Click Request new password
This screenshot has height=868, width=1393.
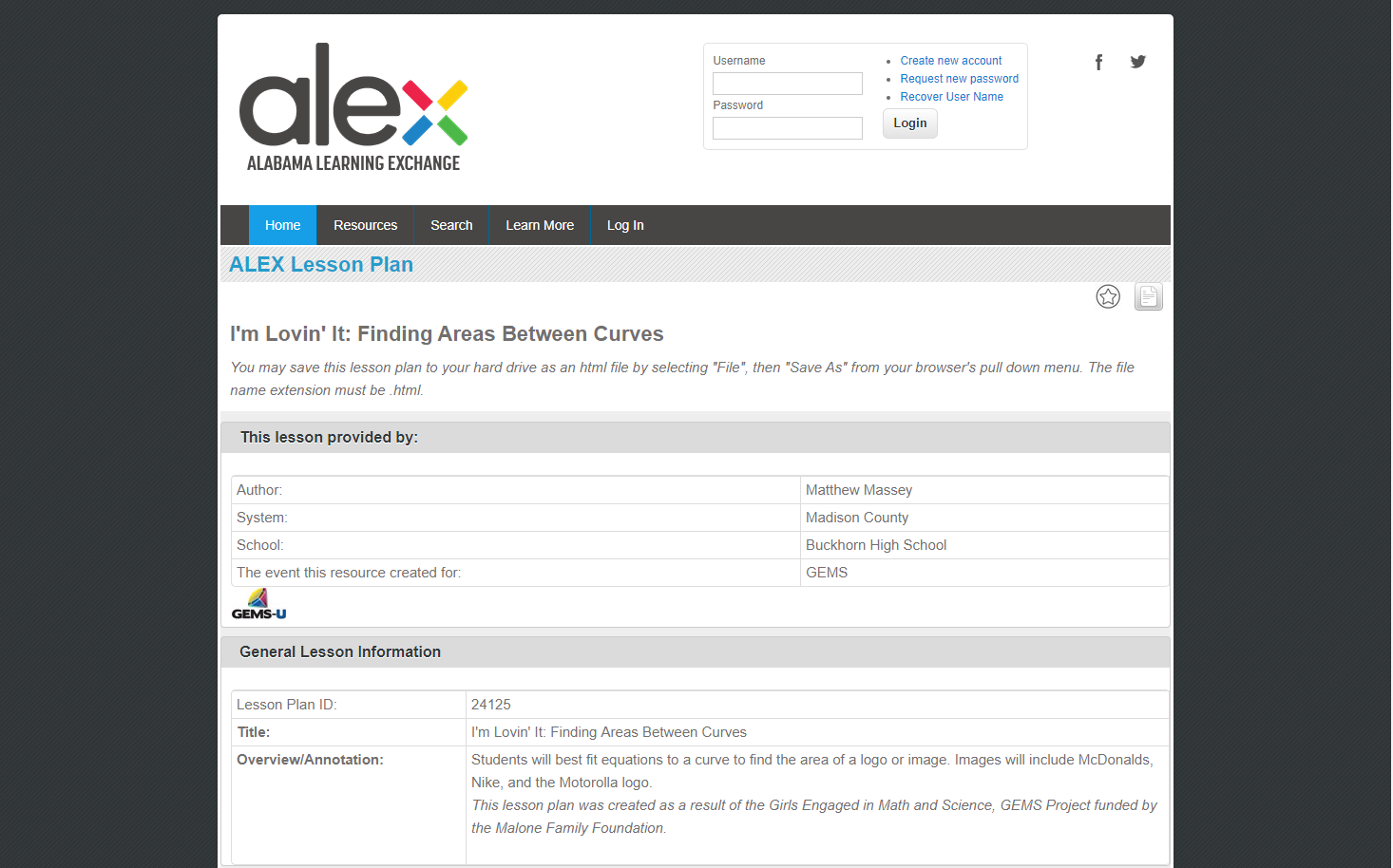pyautogui.click(x=959, y=78)
